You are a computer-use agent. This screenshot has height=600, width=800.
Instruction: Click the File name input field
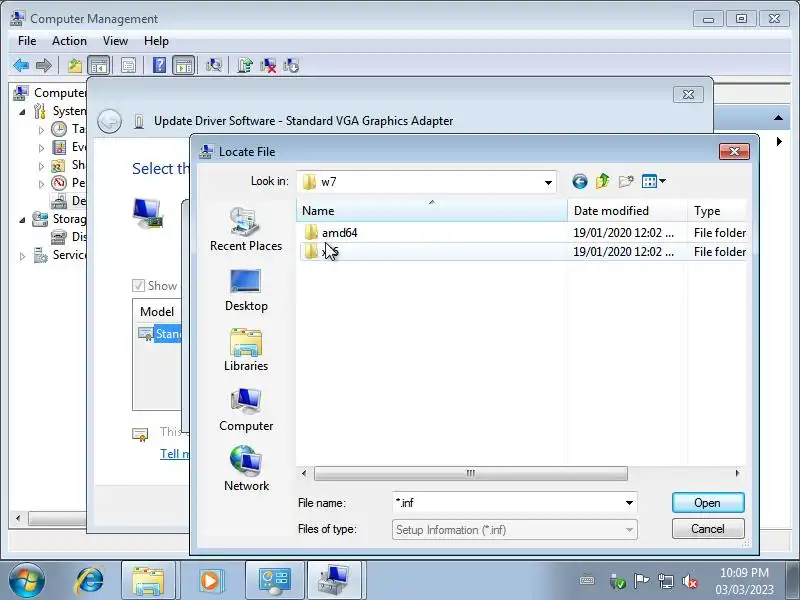pos(508,503)
